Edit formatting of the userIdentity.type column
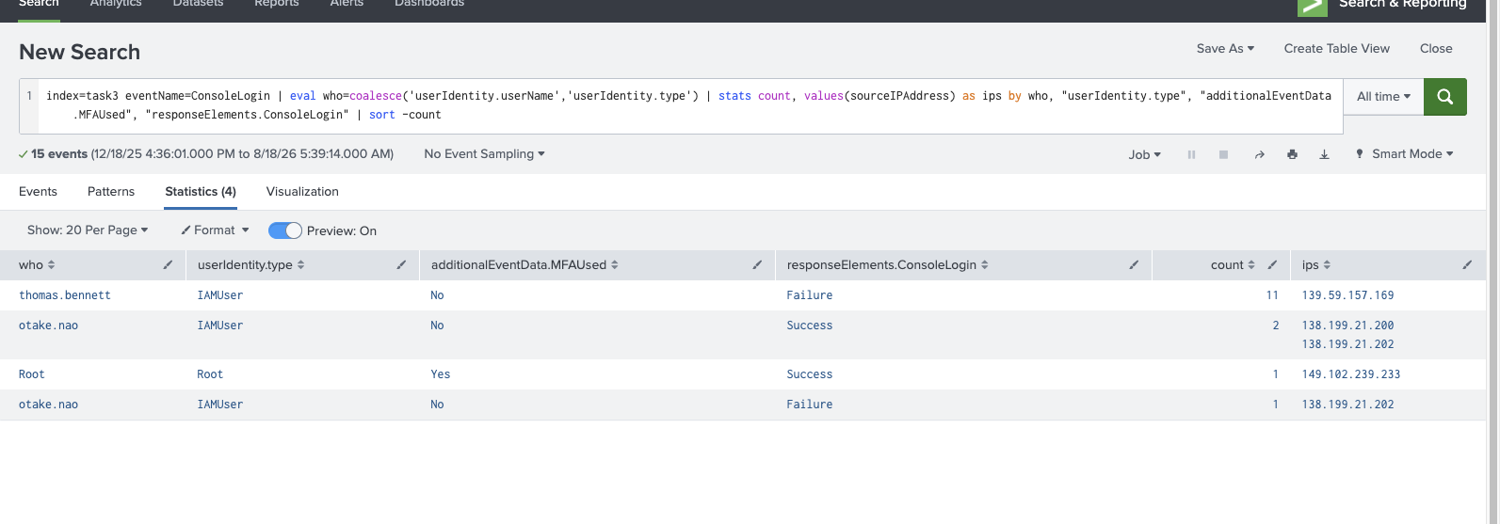Viewport: 1500px width, 524px height. (x=401, y=265)
